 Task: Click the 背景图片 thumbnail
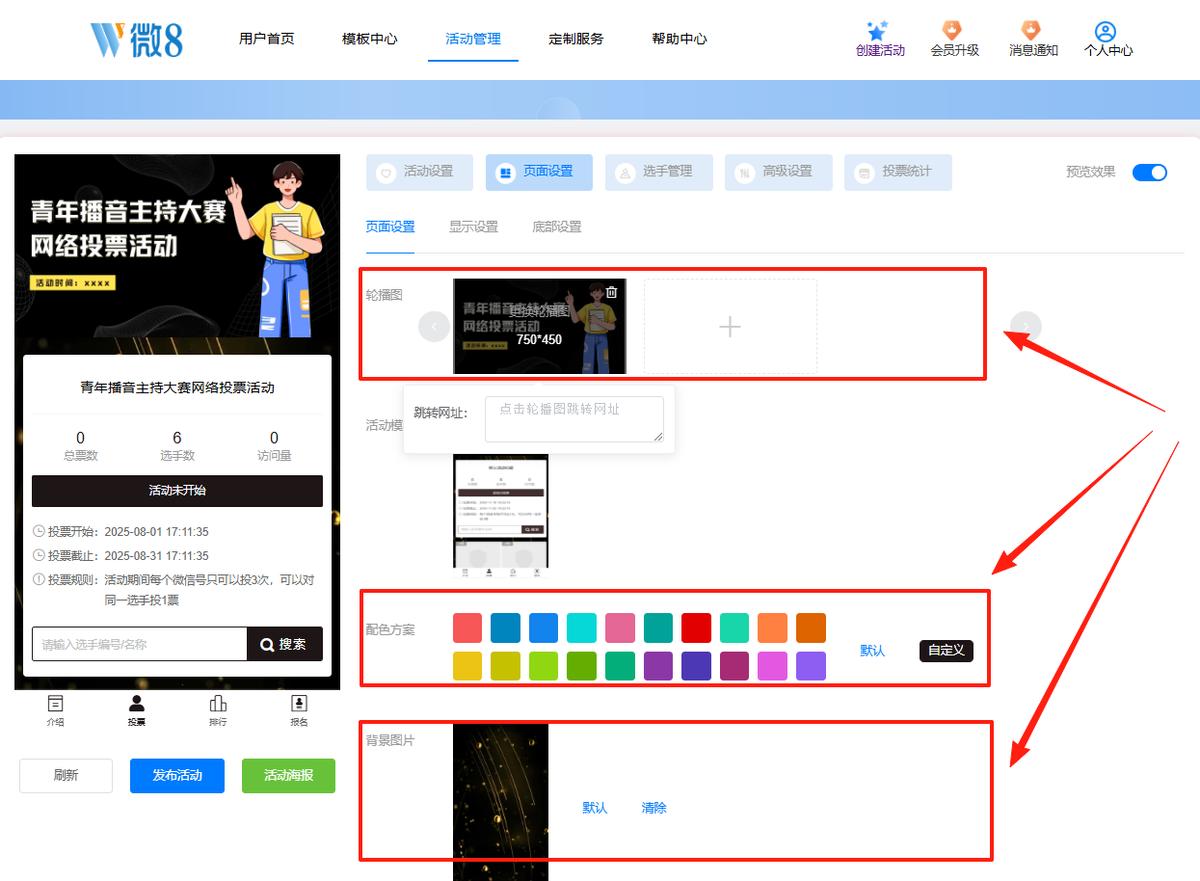click(501, 802)
